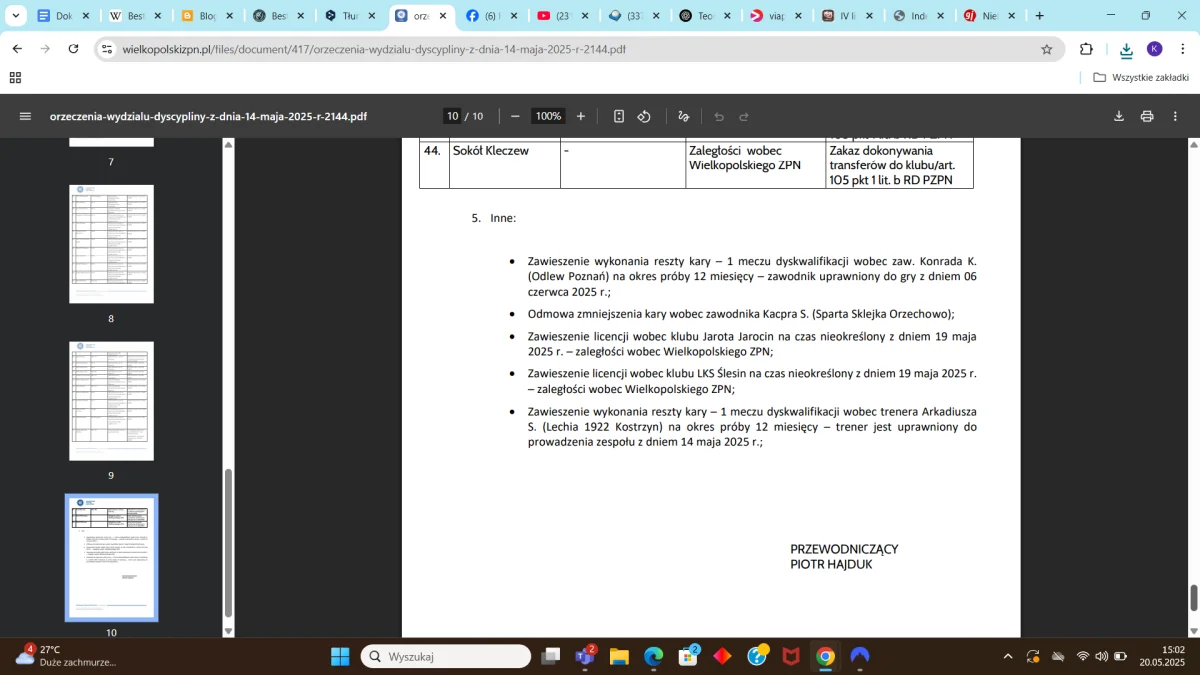Select the page 8 thumbnail
1200x675 pixels.
pyautogui.click(x=111, y=244)
